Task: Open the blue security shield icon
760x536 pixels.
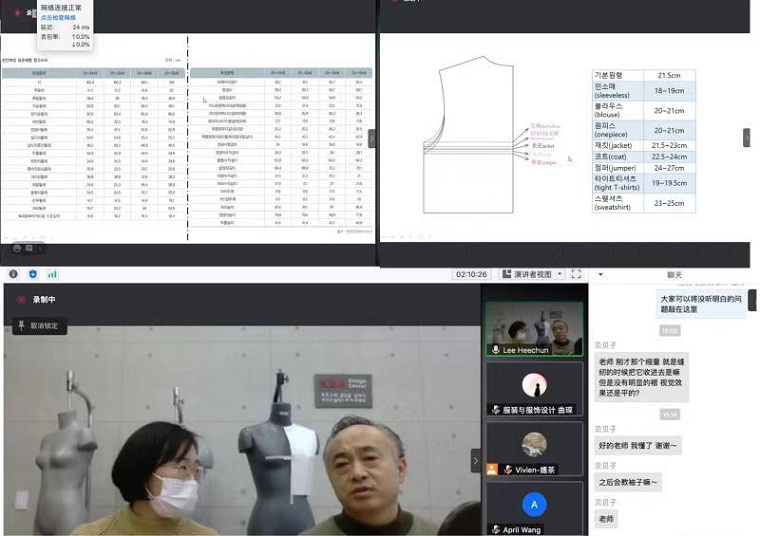Action: (x=32, y=274)
